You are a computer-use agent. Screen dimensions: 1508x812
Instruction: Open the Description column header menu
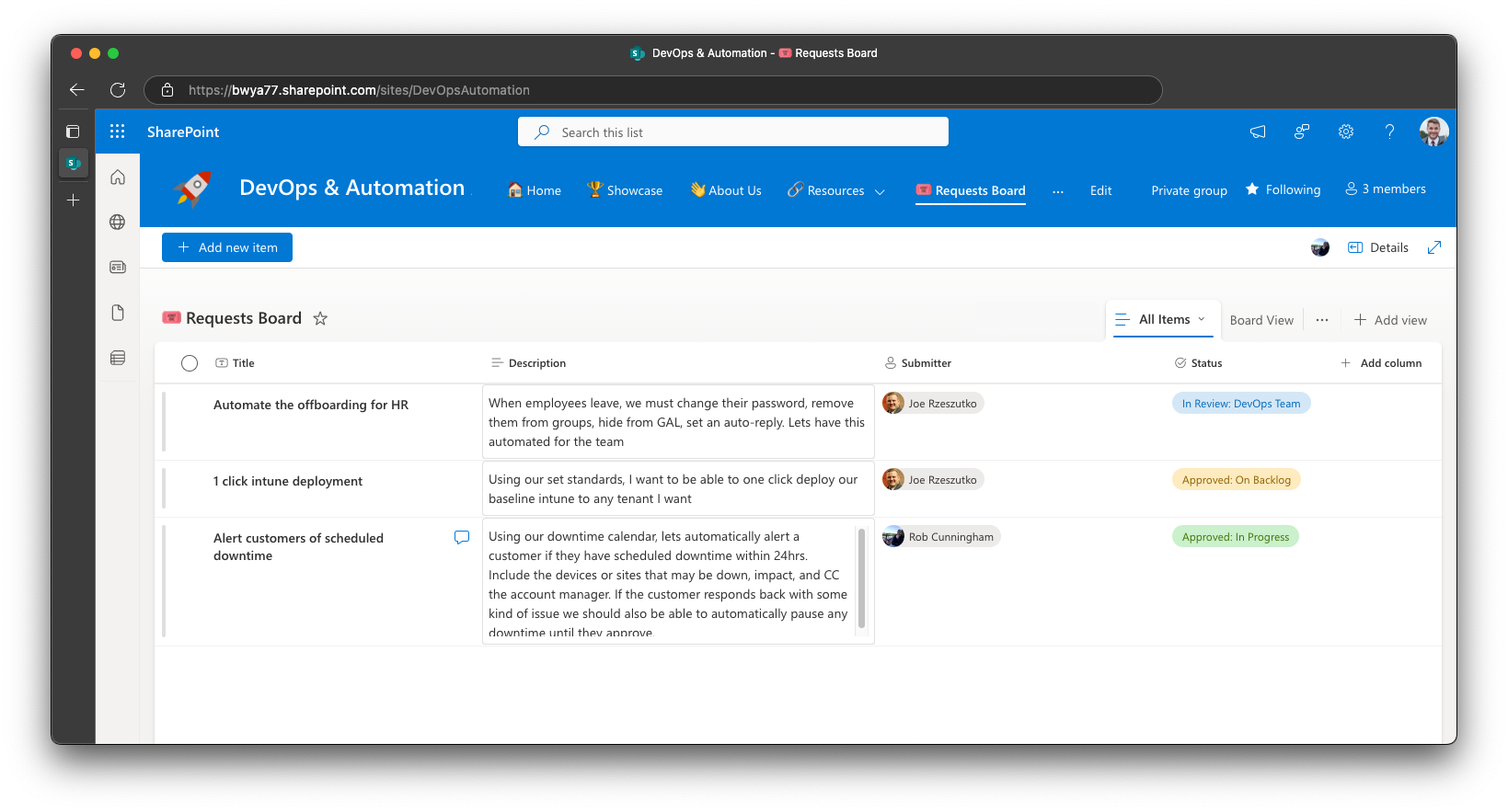[x=528, y=363]
